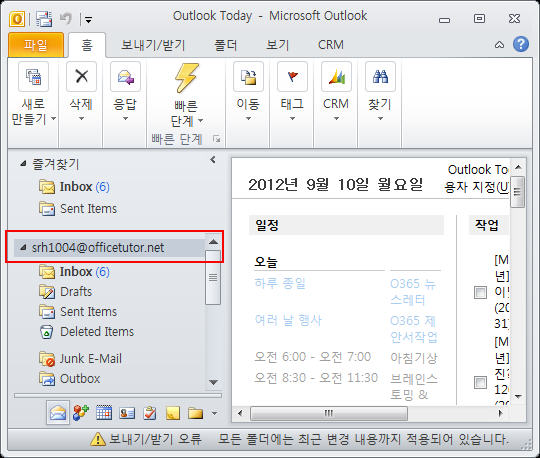Click the 삭제 (Delete) X icon
The height and width of the screenshot is (458, 540).
[x=81, y=76]
